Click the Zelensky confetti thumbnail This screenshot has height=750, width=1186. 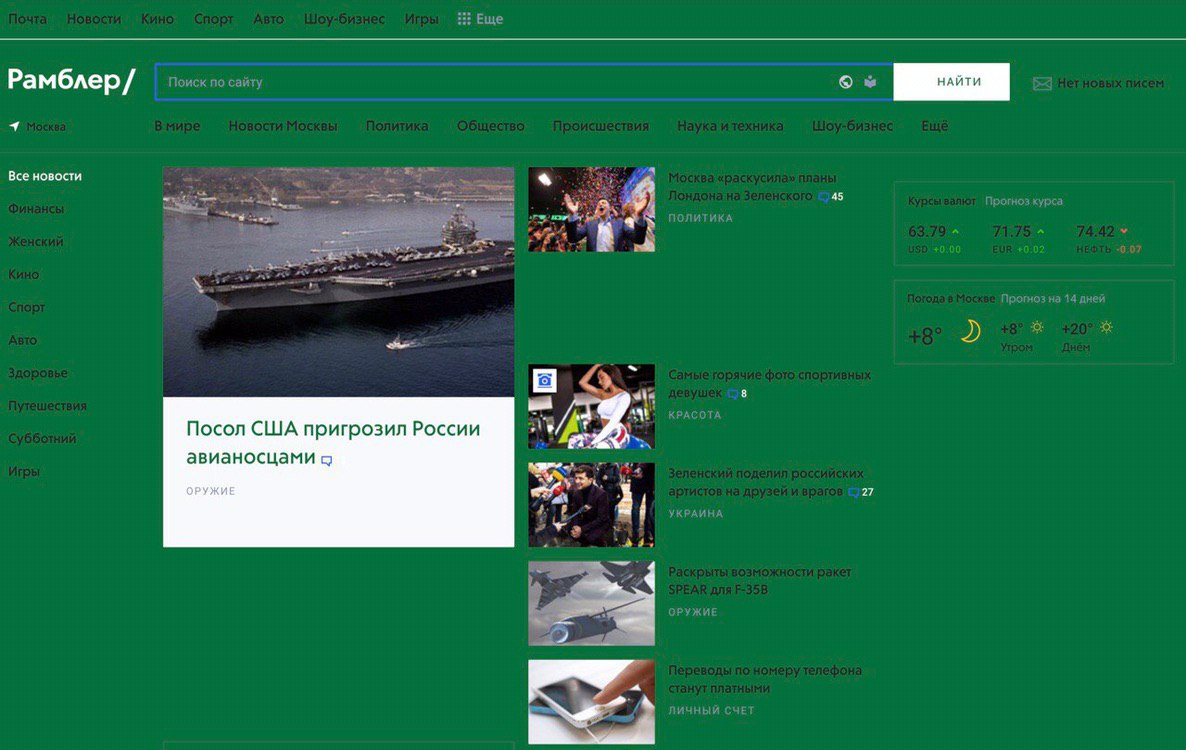pos(591,209)
